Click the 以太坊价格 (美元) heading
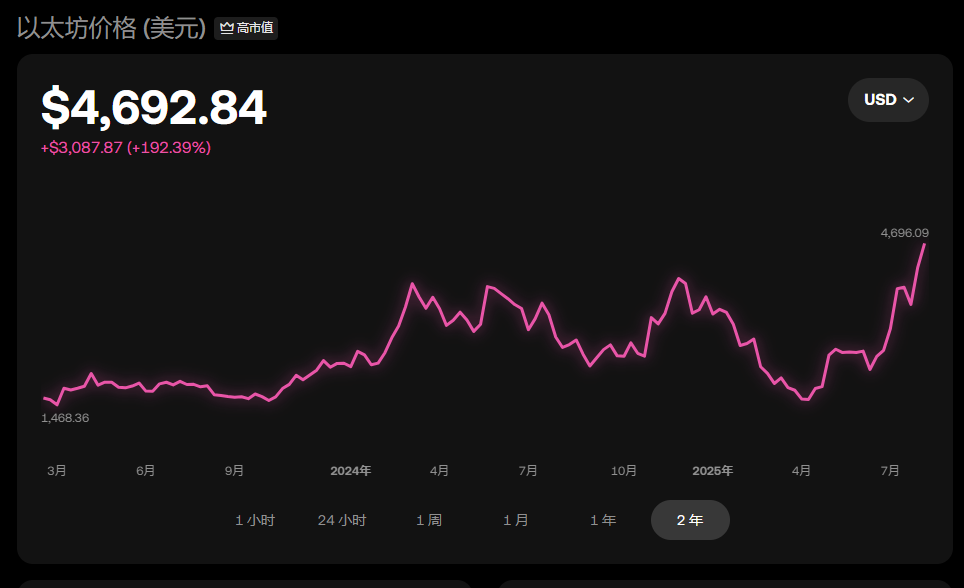 (111, 28)
